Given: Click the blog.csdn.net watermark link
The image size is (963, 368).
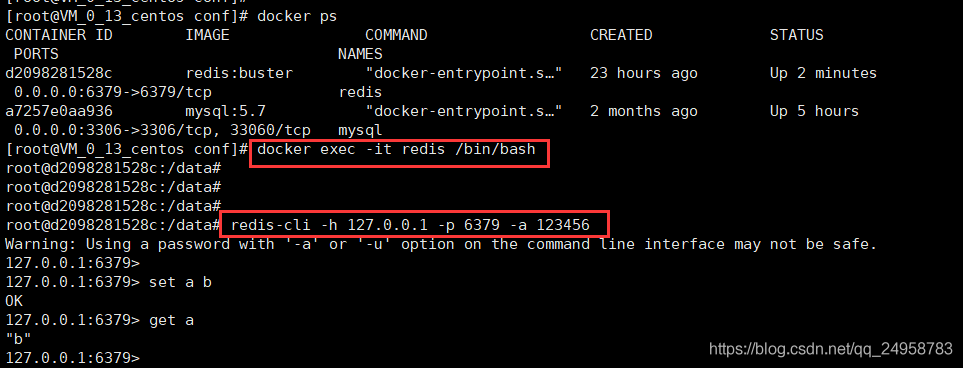Looking at the screenshot, I should click(831, 349).
